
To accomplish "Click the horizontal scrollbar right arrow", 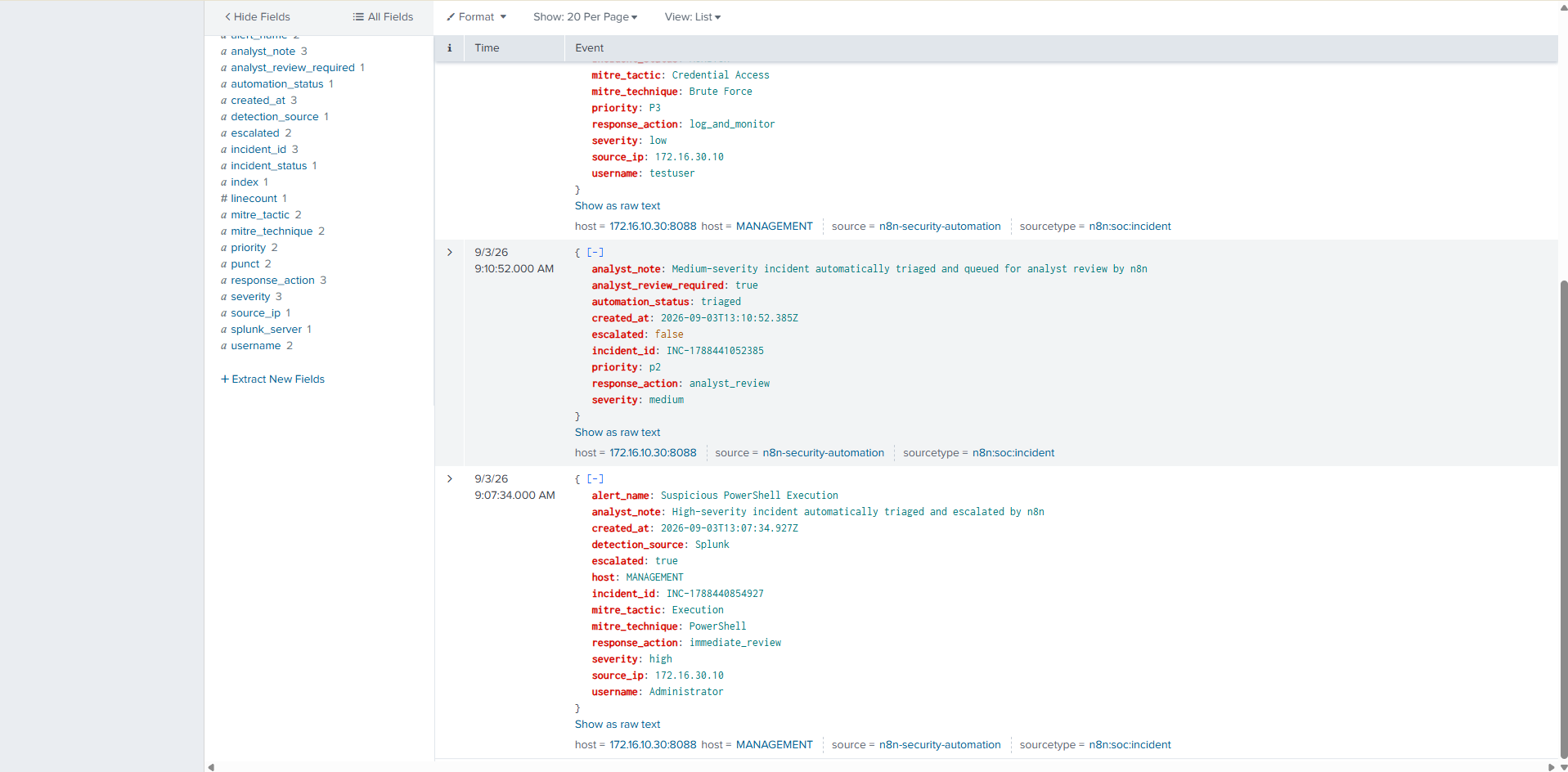I will click(x=1551, y=767).
